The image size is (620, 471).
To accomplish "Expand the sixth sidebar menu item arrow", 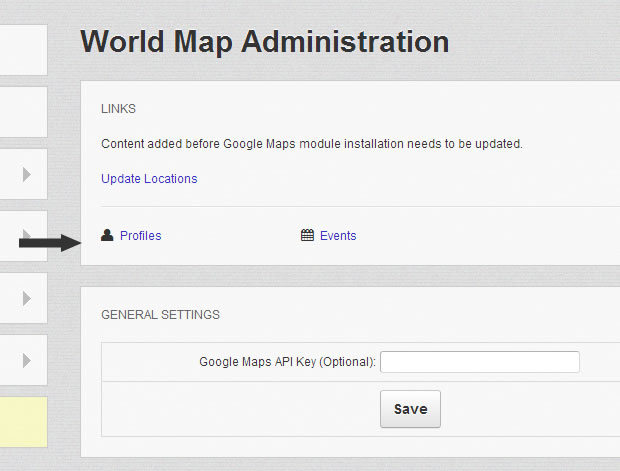I will (x=27, y=359).
